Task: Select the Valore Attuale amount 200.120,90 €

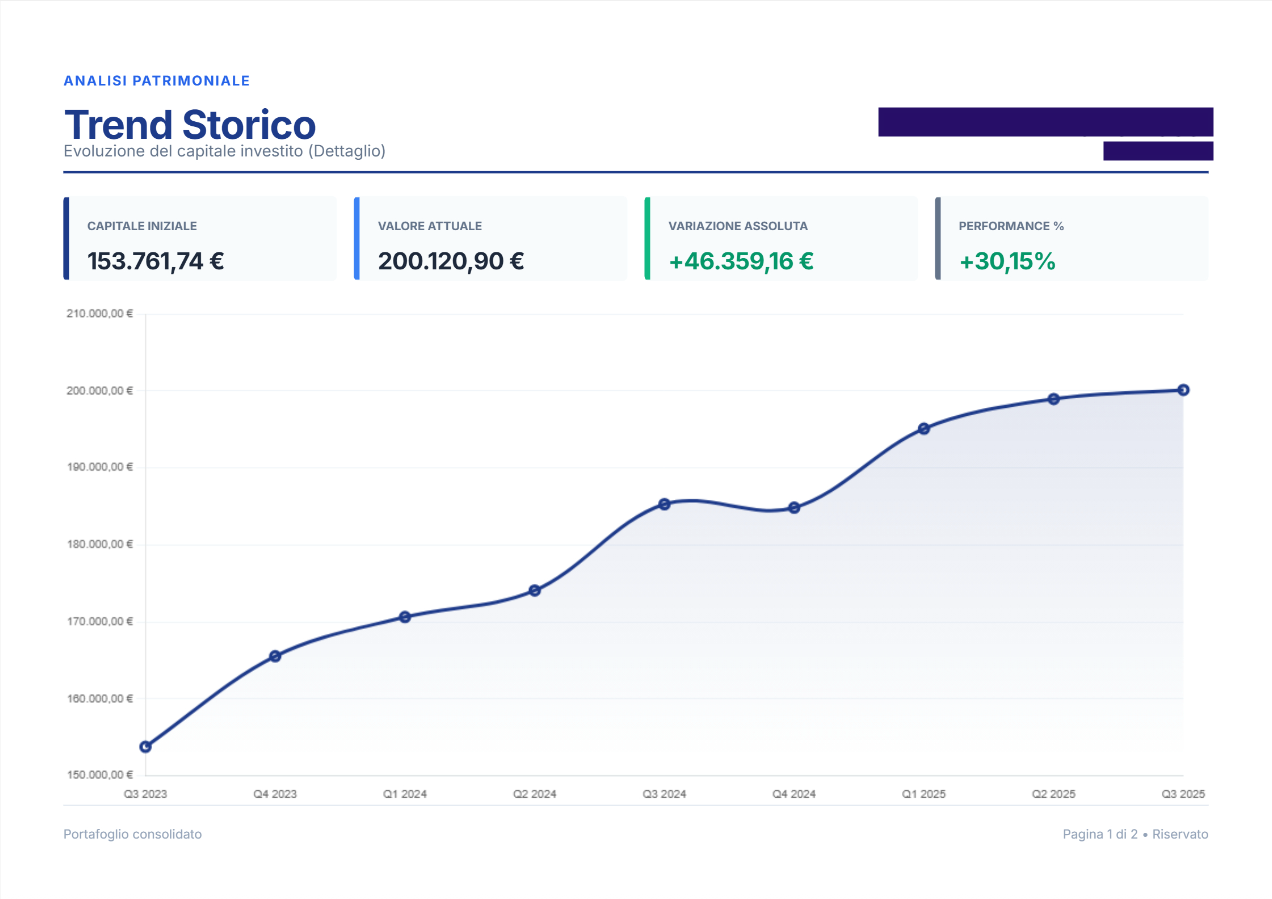Action: click(x=451, y=261)
